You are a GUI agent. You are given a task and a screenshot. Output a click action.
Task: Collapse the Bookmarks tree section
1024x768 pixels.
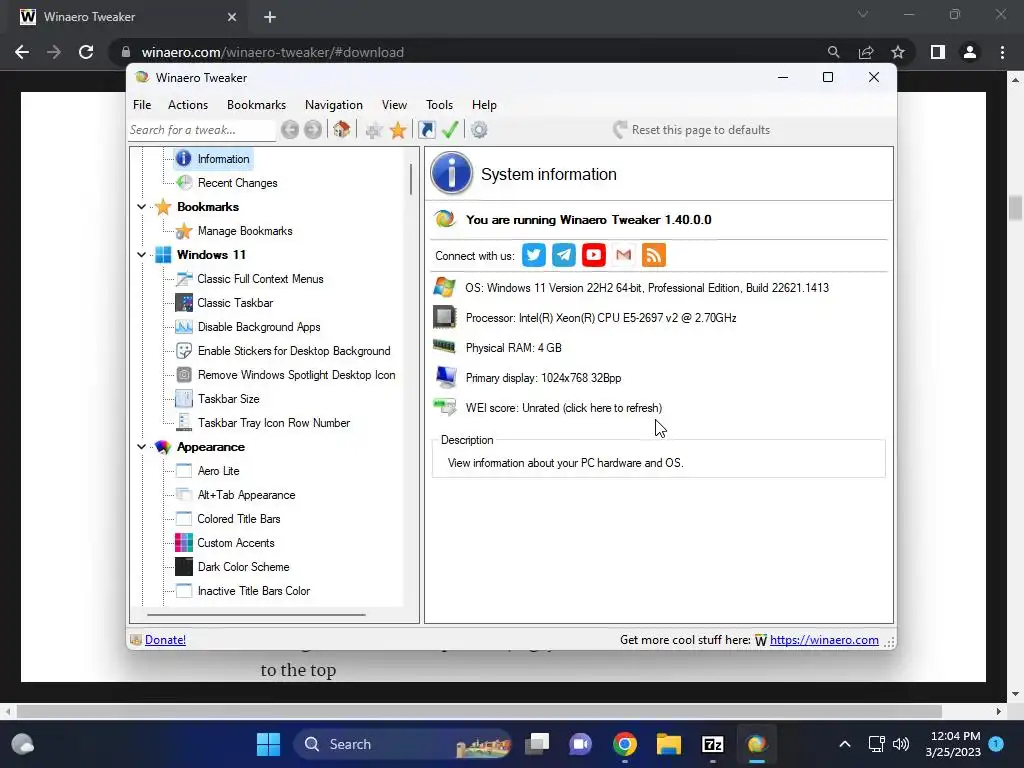141,207
